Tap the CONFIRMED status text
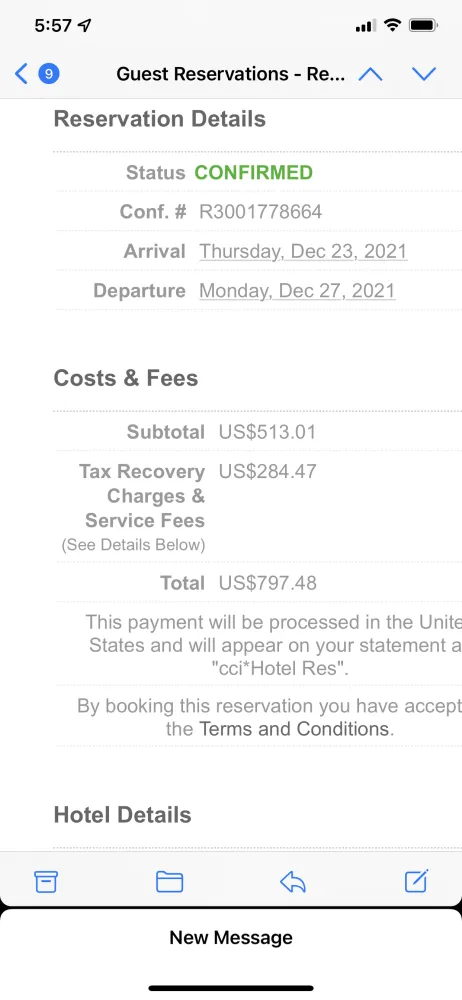This screenshot has width=462, height=1000. (253, 173)
